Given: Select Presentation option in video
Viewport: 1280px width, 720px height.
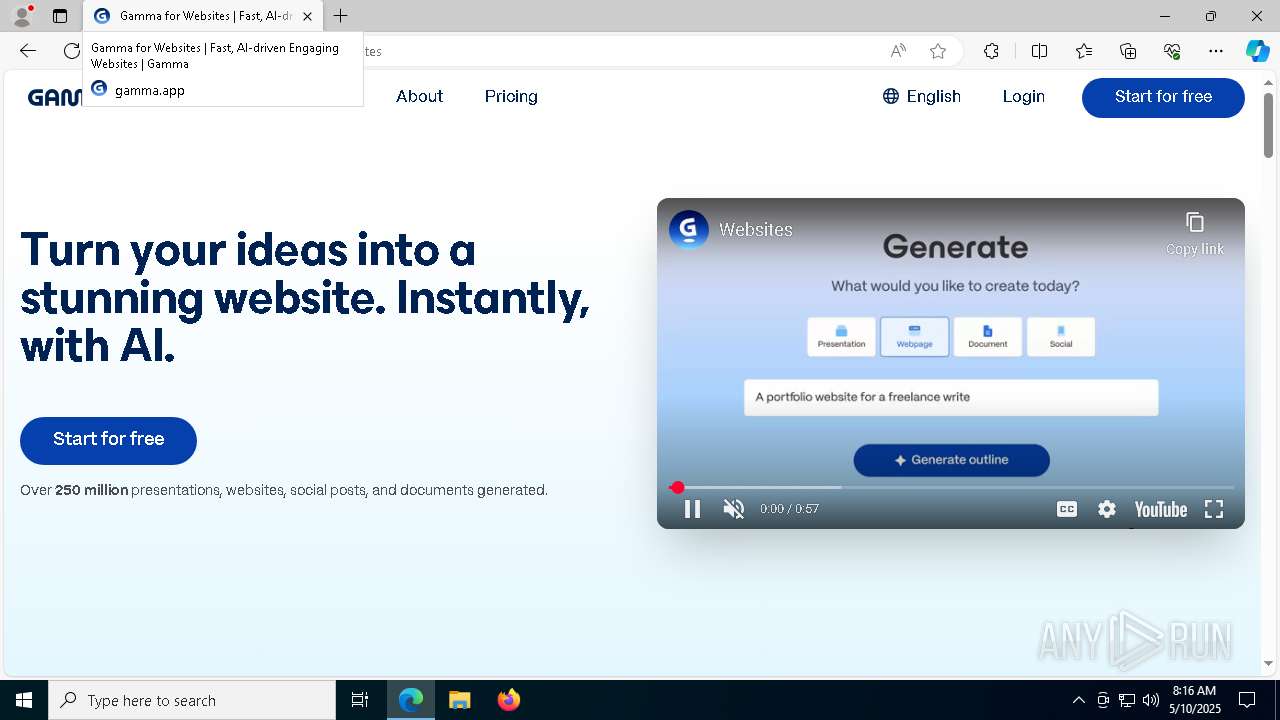Looking at the screenshot, I should 841,337.
